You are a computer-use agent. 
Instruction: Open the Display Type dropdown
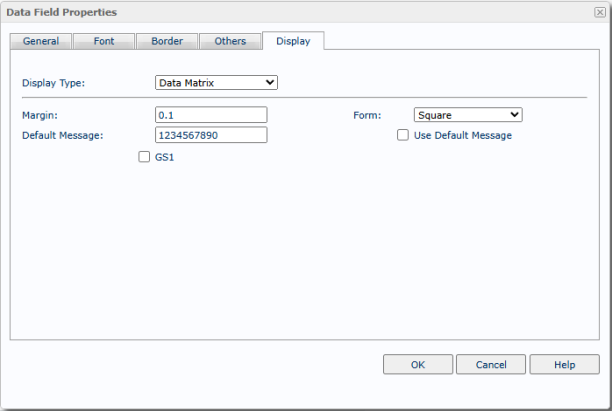click(216, 82)
